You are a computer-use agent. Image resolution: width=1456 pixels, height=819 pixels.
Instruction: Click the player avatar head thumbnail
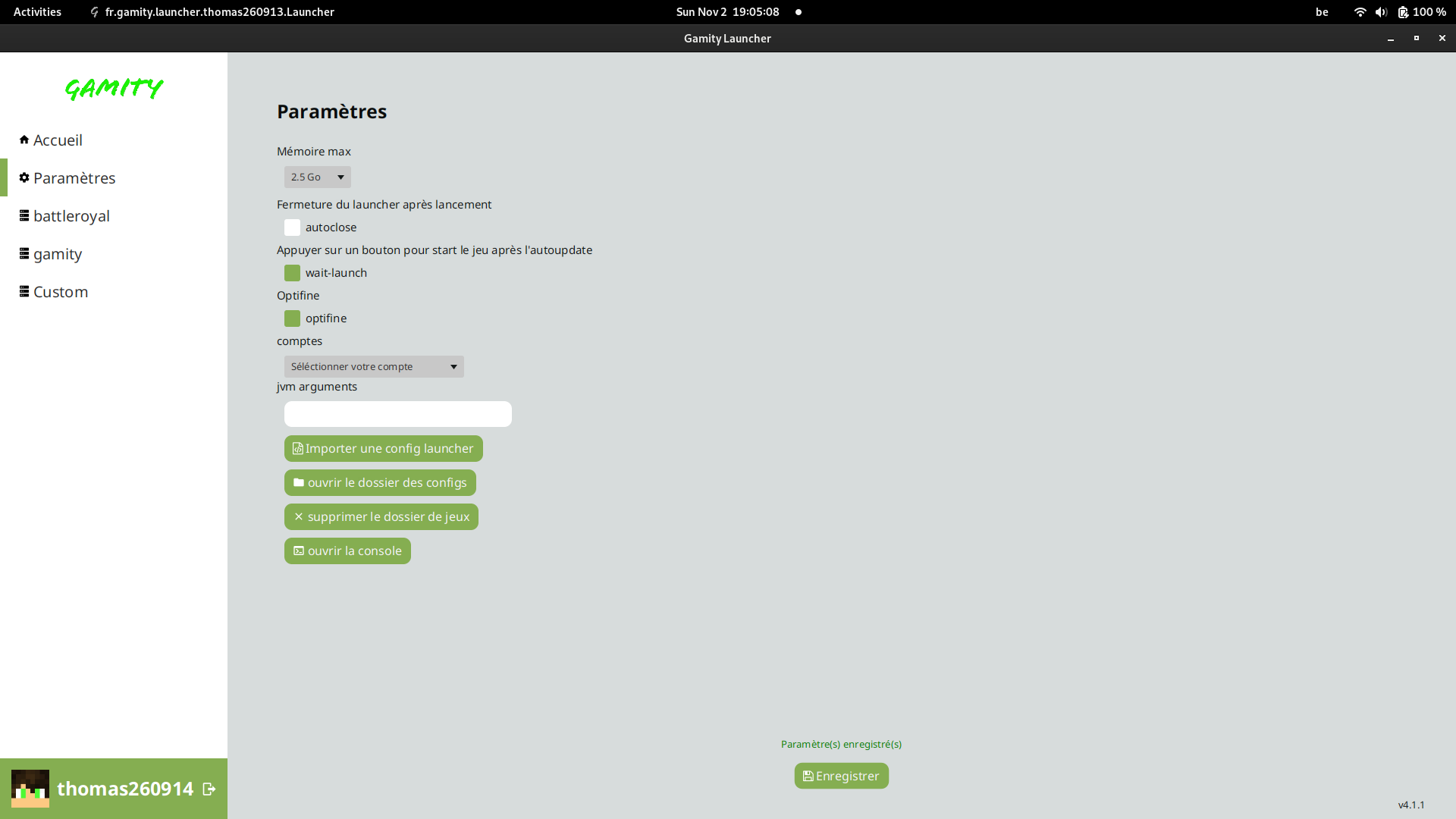point(30,789)
